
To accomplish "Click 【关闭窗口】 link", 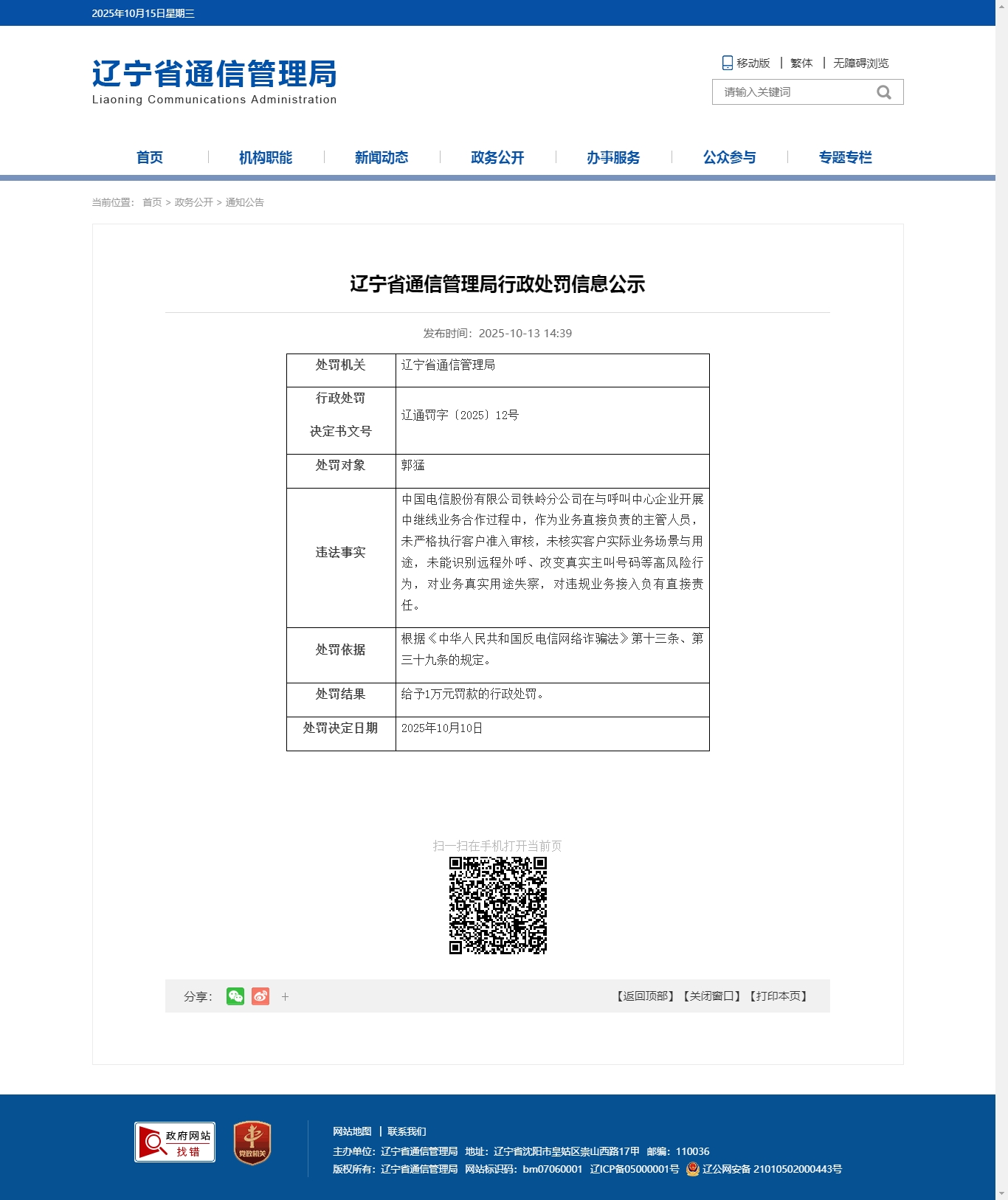I will coord(712,996).
